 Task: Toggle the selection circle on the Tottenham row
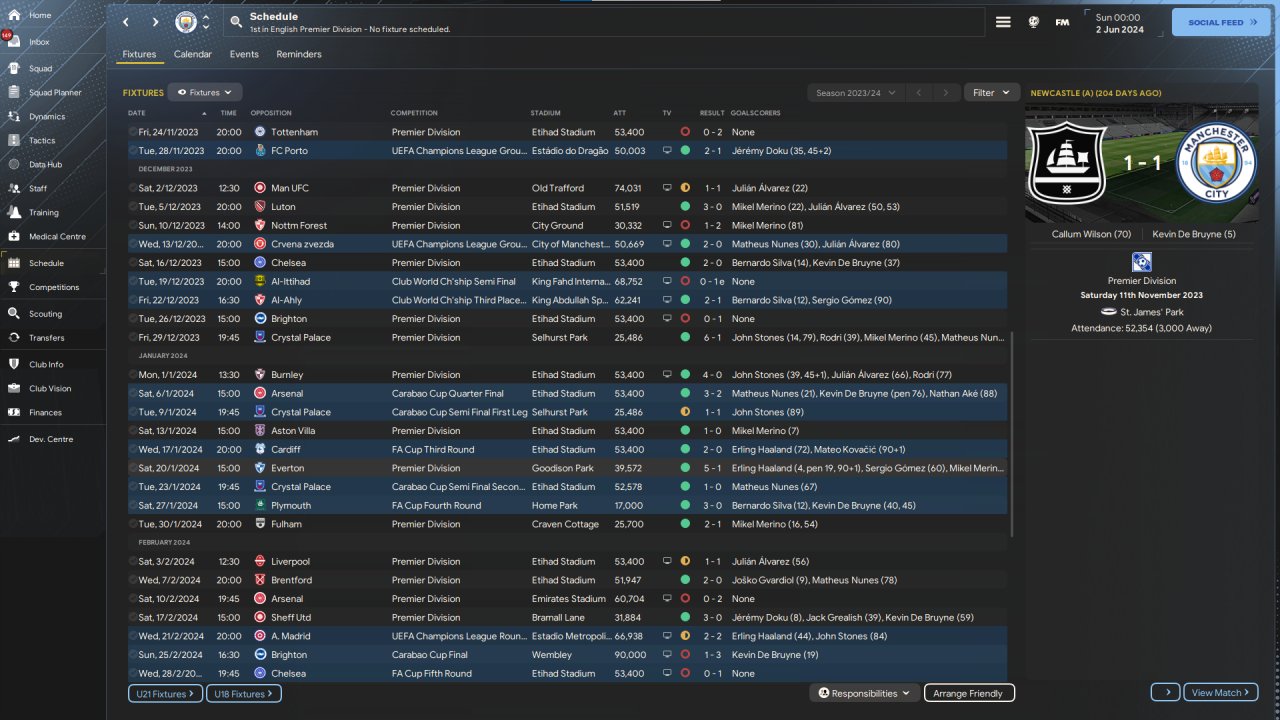(x=133, y=132)
